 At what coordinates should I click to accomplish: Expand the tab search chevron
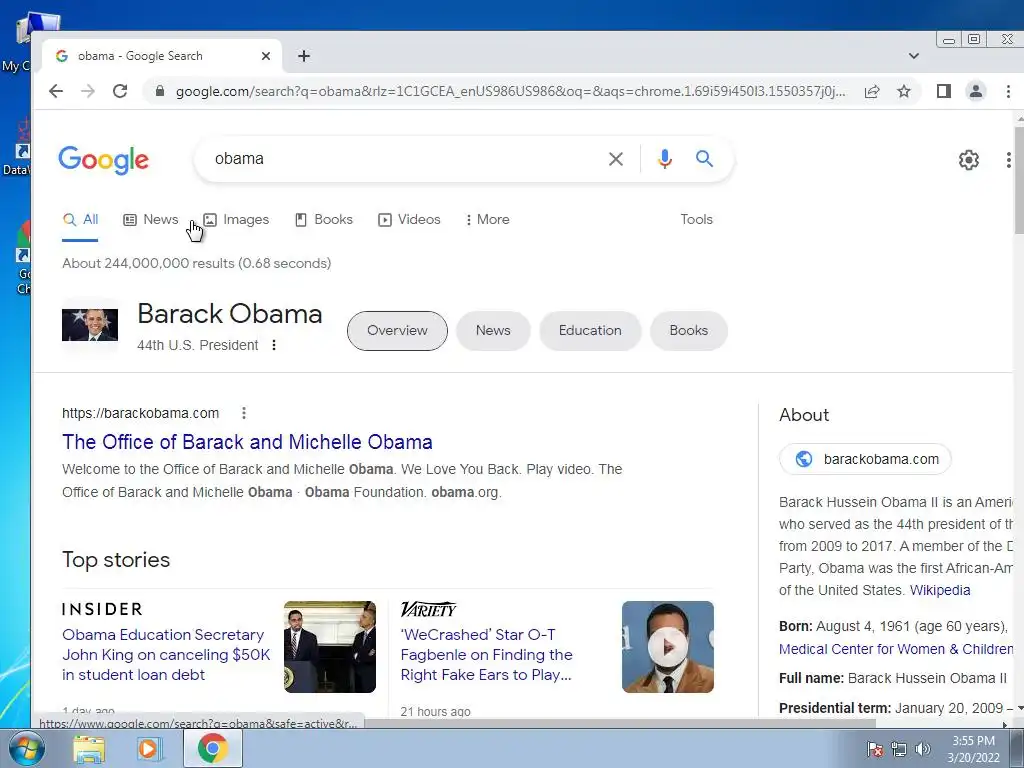pos(914,56)
